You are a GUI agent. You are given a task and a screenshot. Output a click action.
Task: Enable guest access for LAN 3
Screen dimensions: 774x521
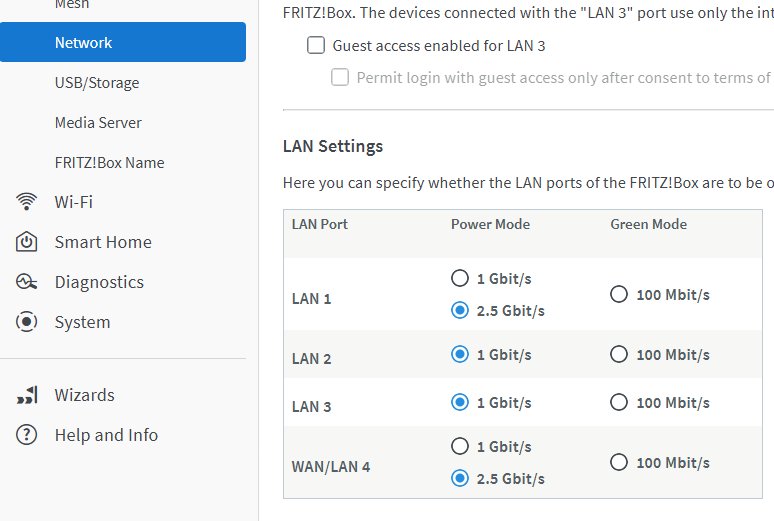[317, 45]
